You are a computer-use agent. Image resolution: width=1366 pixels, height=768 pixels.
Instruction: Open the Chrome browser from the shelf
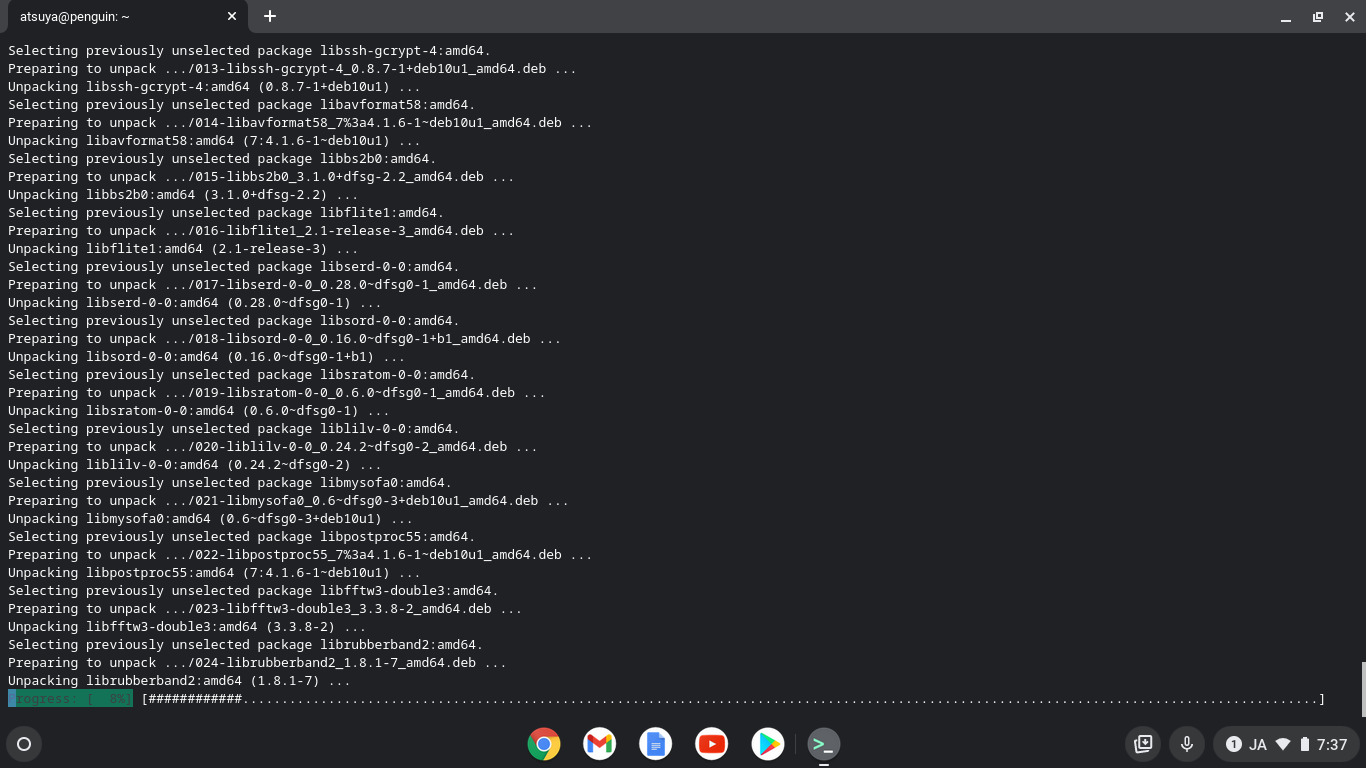(543, 744)
